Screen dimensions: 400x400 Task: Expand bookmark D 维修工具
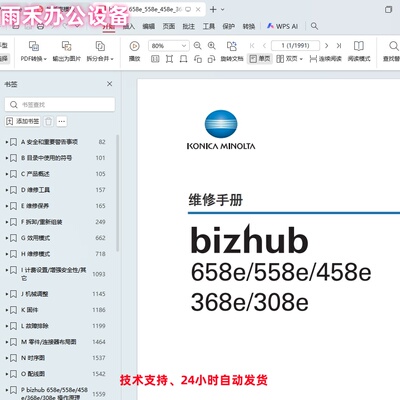click(x=7, y=190)
